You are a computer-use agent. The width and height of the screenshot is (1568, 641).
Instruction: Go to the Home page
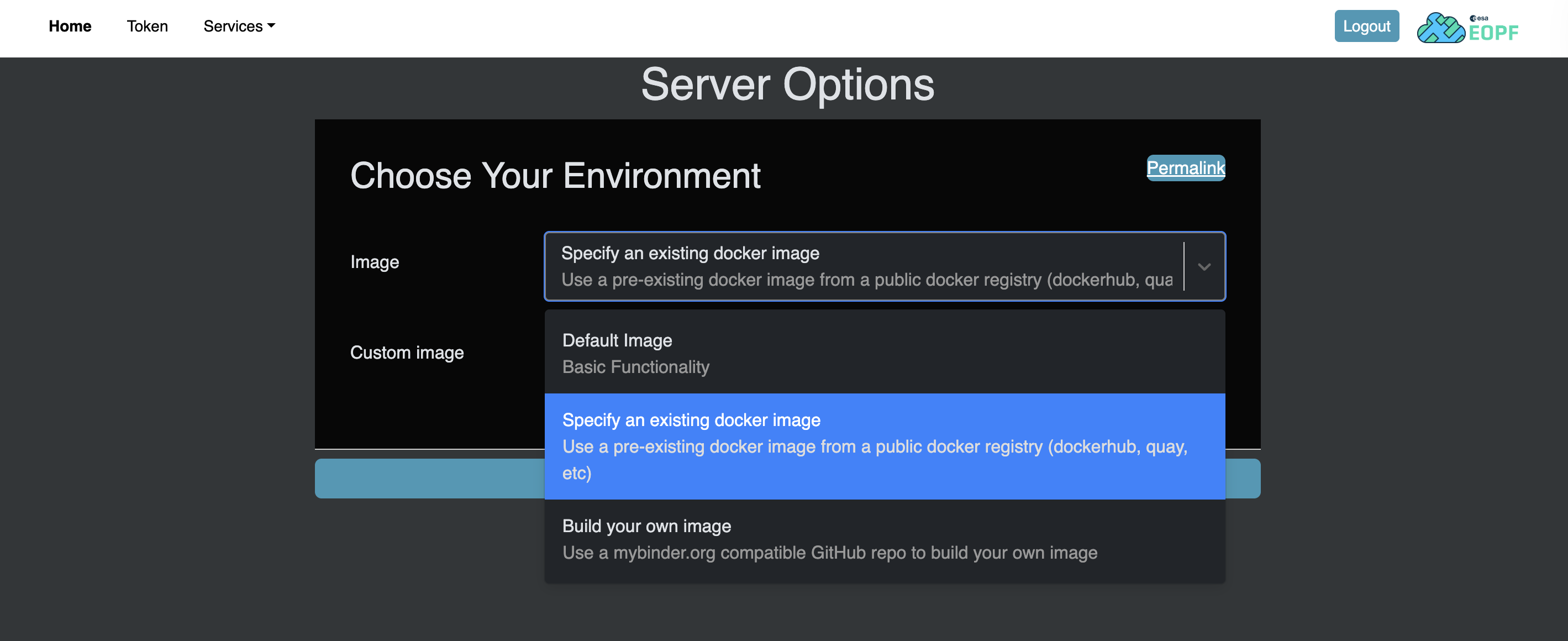coord(70,26)
